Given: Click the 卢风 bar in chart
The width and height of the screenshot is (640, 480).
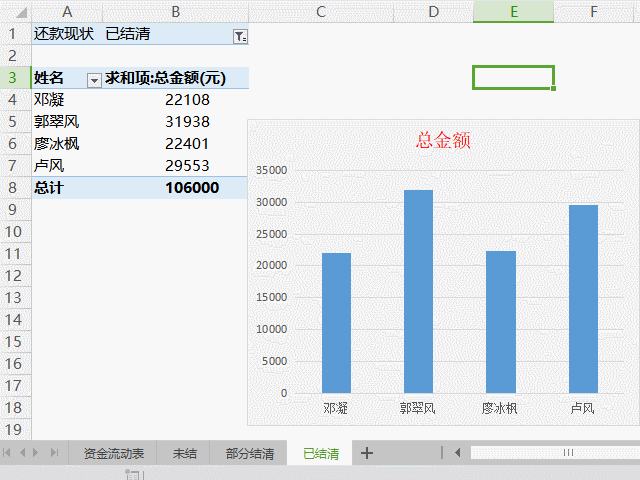Looking at the screenshot, I should click(x=583, y=299).
